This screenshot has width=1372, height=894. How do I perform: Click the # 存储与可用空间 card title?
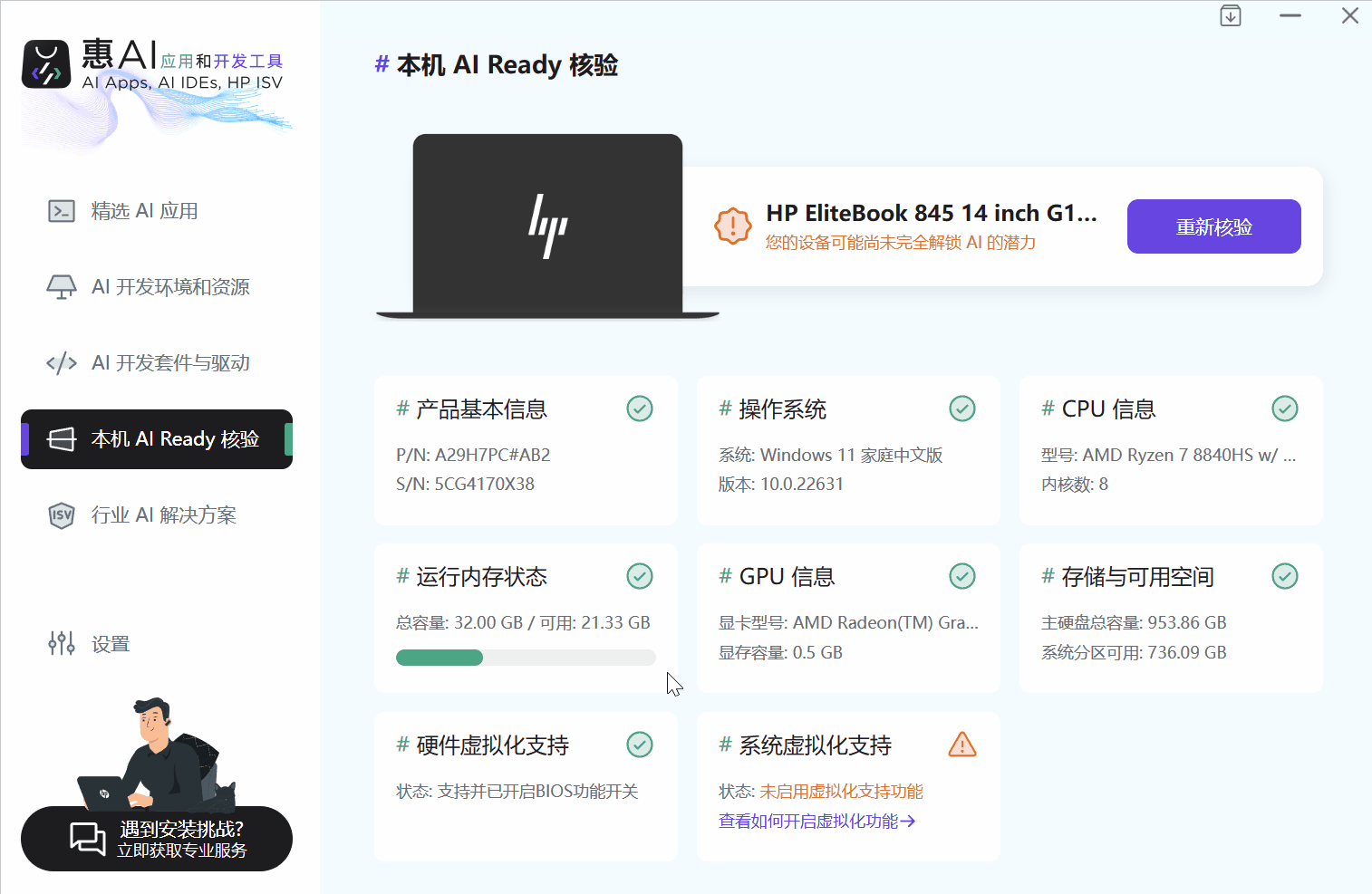click(1127, 577)
